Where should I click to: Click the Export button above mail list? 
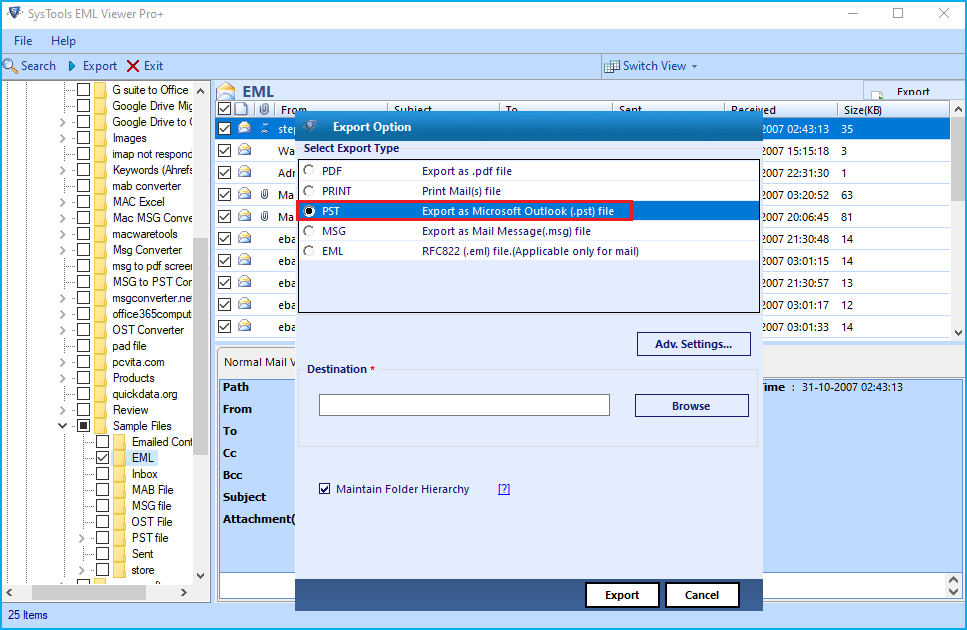pyautogui.click(x=913, y=91)
